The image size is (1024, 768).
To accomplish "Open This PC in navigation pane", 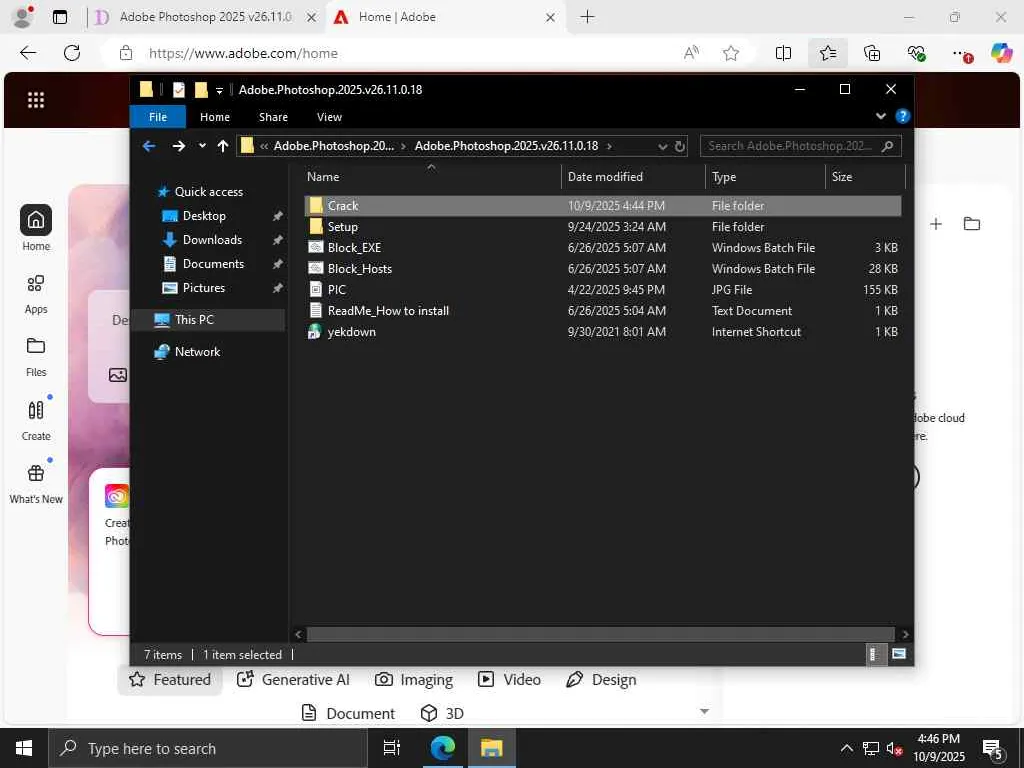I will click(194, 319).
